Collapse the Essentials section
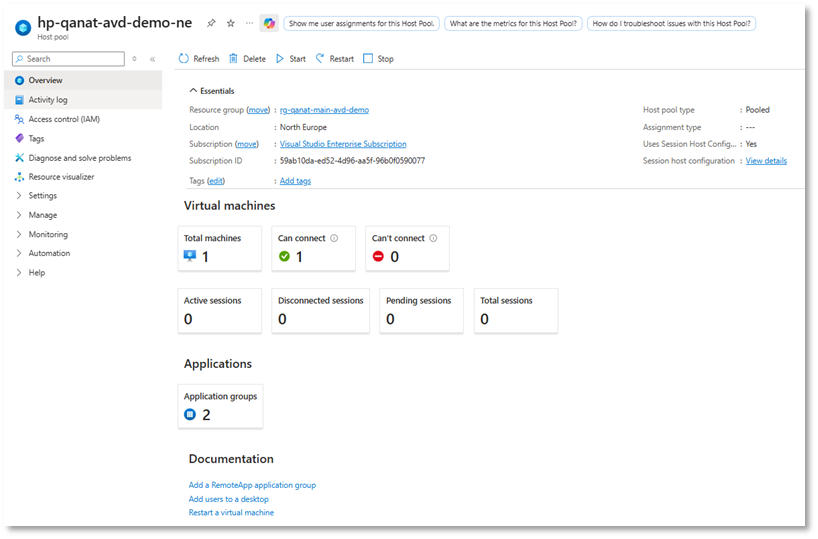This screenshot has width=818, height=539. pyautogui.click(x=212, y=91)
